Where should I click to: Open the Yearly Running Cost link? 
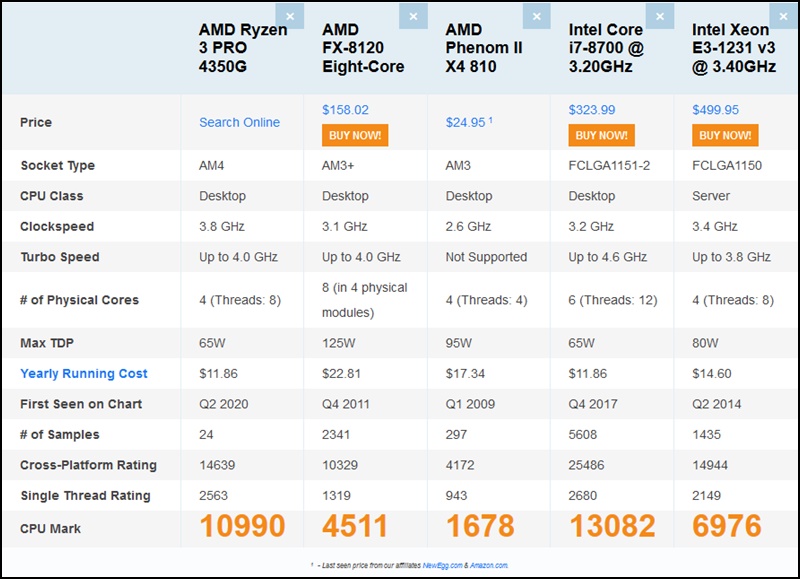coord(84,373)
